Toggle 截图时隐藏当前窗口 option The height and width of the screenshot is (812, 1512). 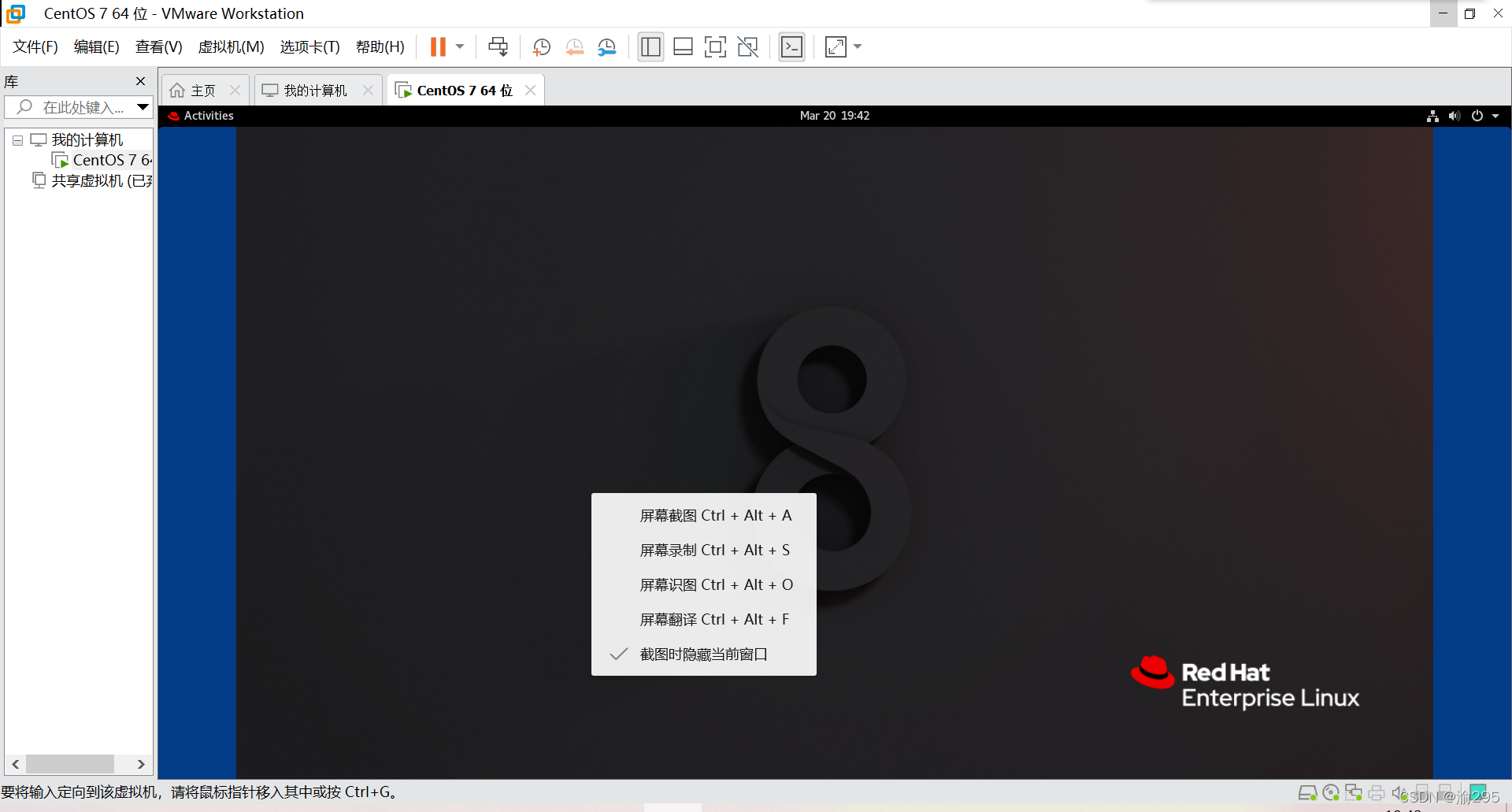click(x=703, y=654)
